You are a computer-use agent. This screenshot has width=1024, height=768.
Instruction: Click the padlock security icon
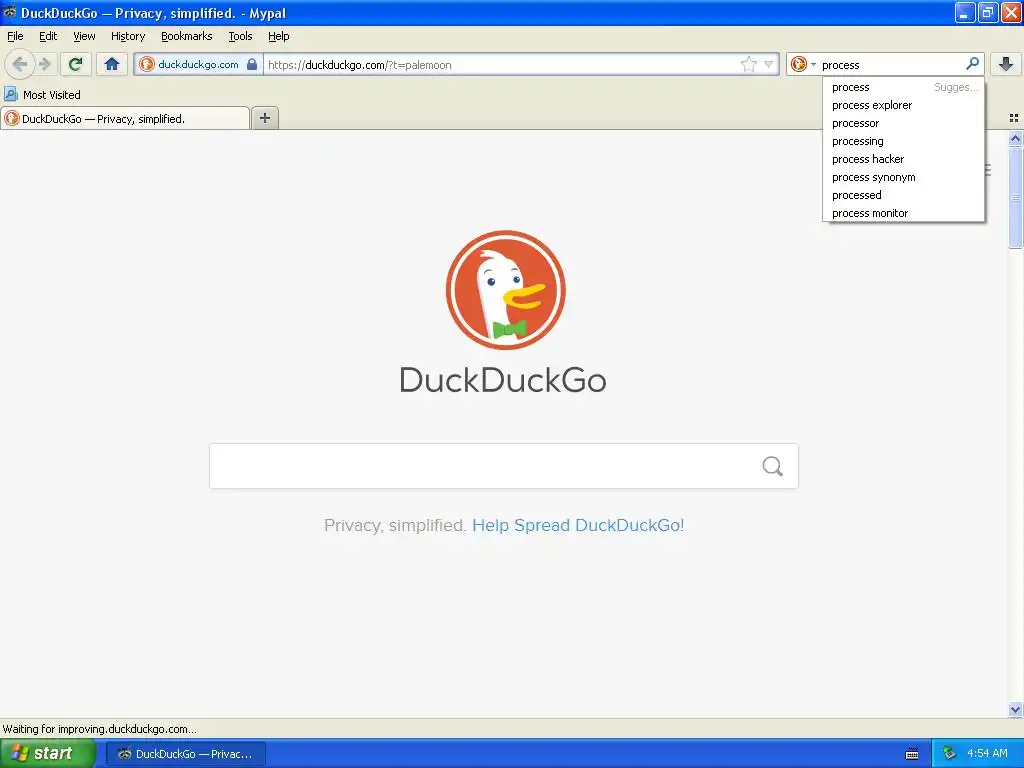coord(252,64)
